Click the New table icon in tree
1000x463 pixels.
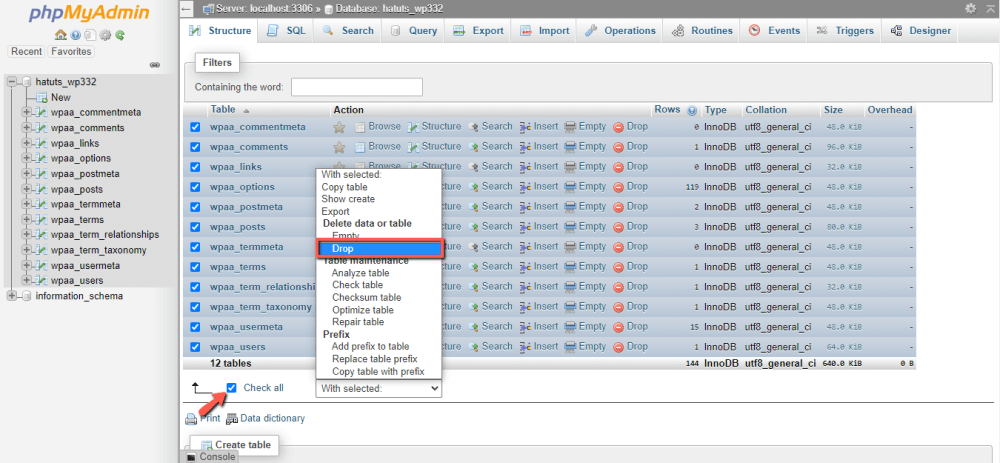tap(42, 98)
